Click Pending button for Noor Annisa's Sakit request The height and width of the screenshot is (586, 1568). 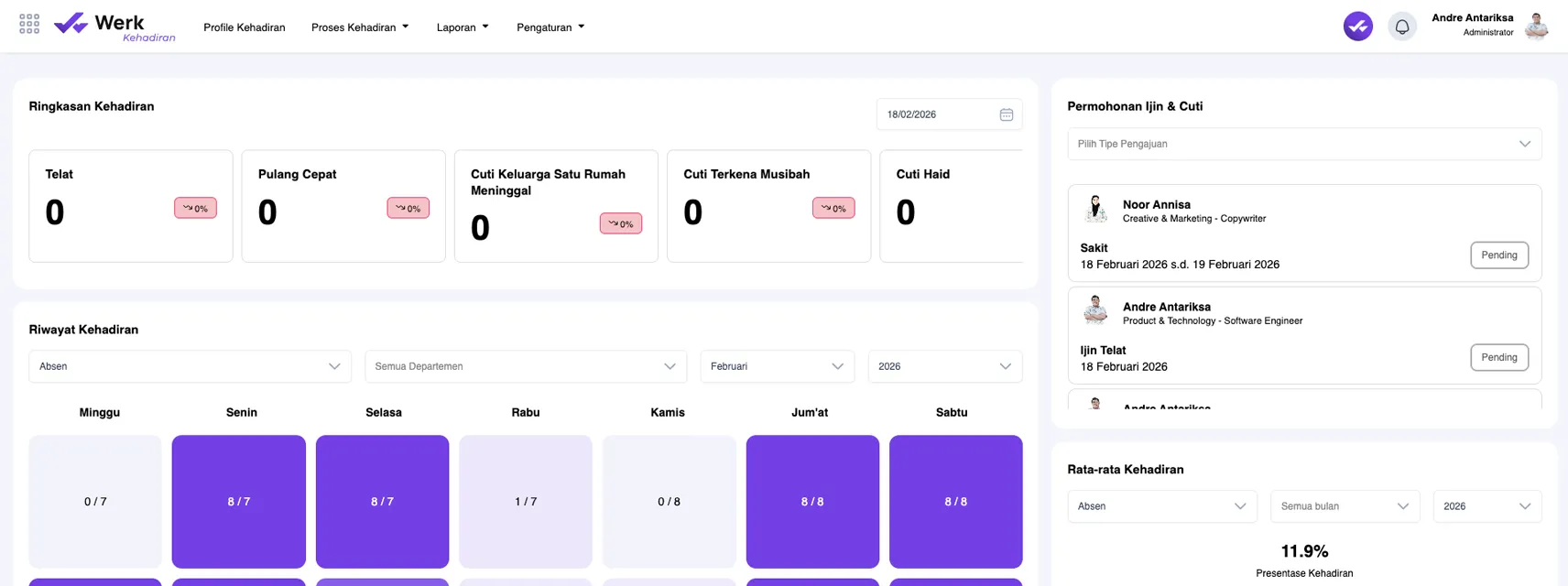pyautogui.click(x=1498, y=255)
